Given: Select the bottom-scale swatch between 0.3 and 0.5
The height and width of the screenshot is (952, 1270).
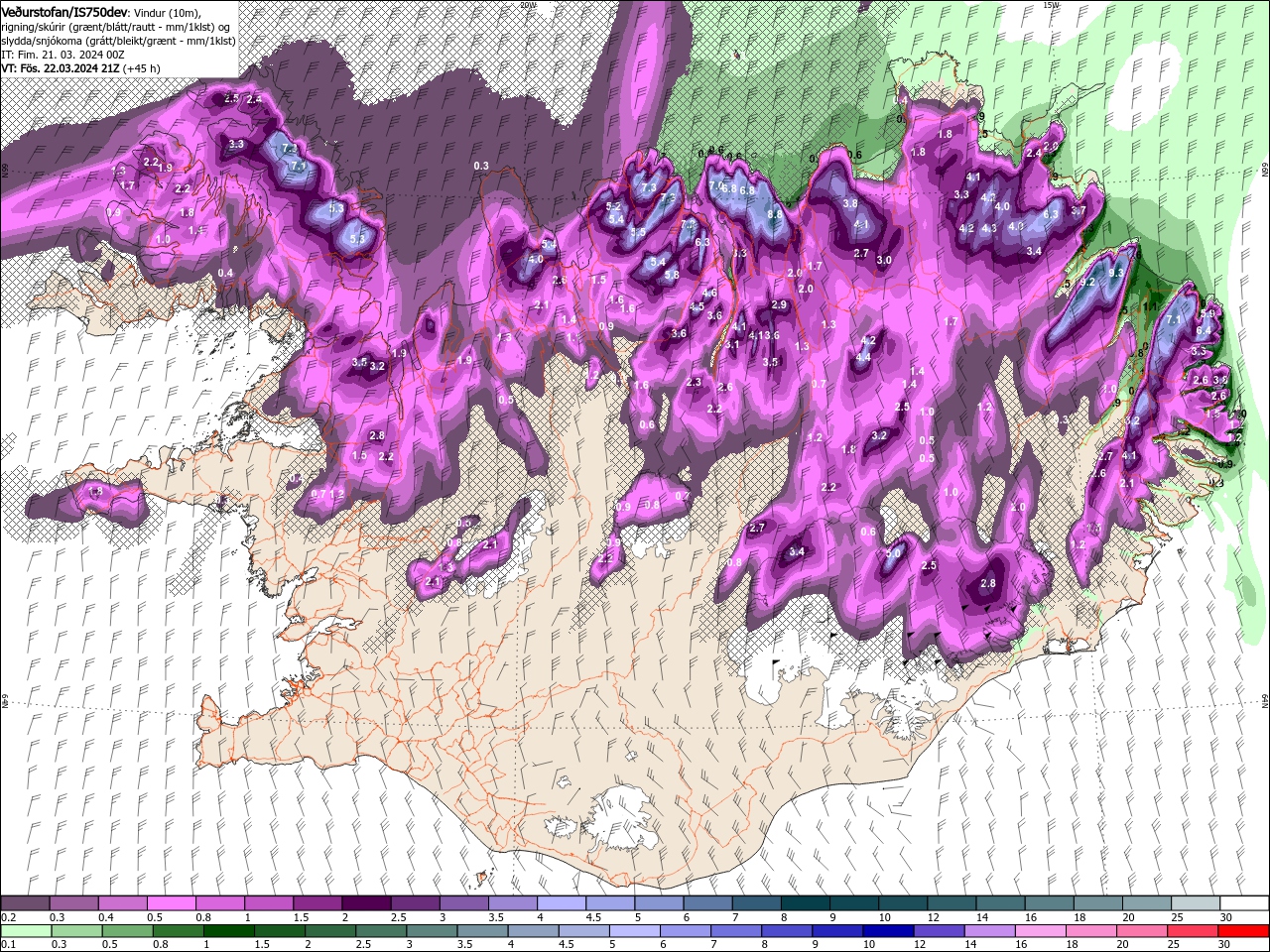Looking at the screenshot, I should (77, 931).
